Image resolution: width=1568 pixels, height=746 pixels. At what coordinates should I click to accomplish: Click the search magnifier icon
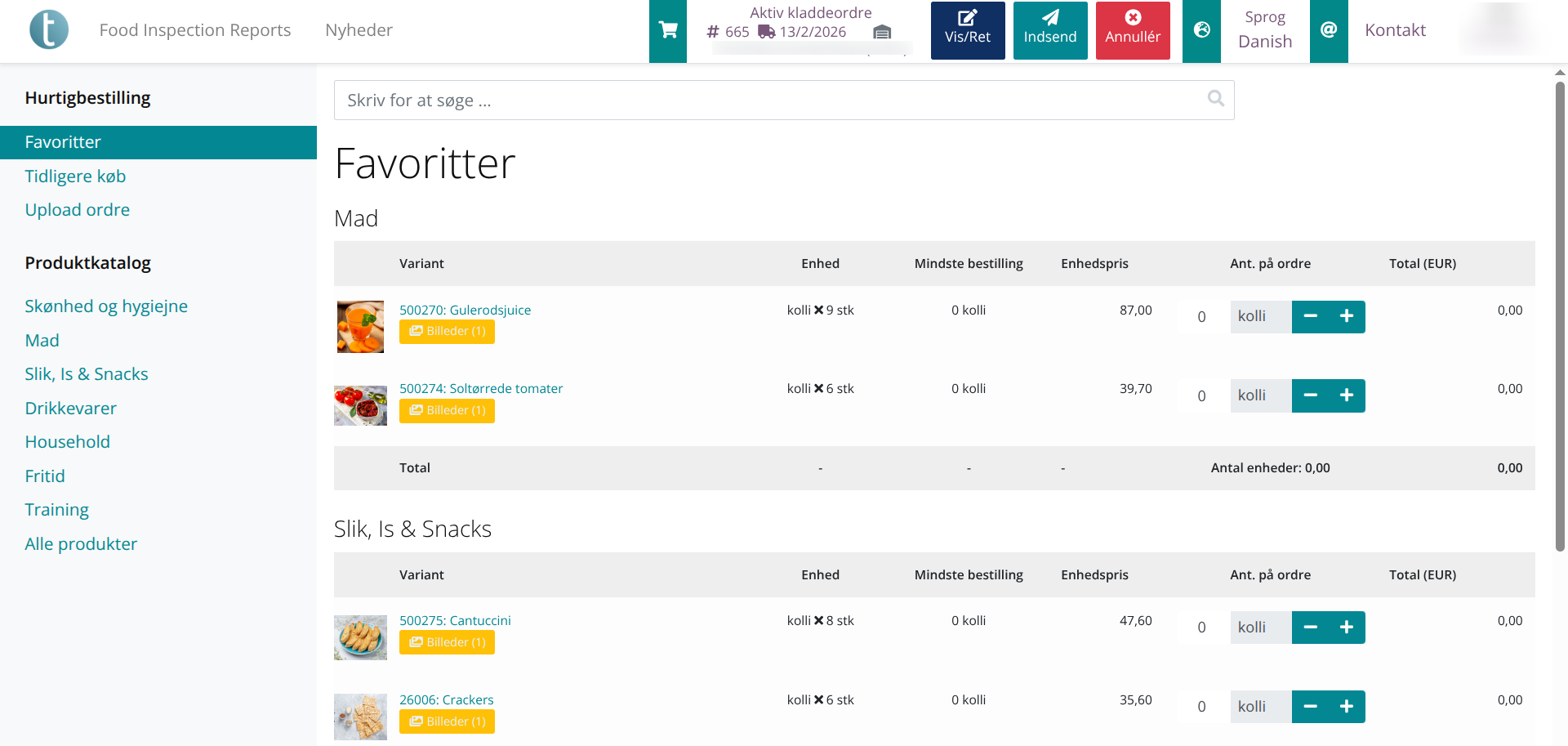[1215, 98]
